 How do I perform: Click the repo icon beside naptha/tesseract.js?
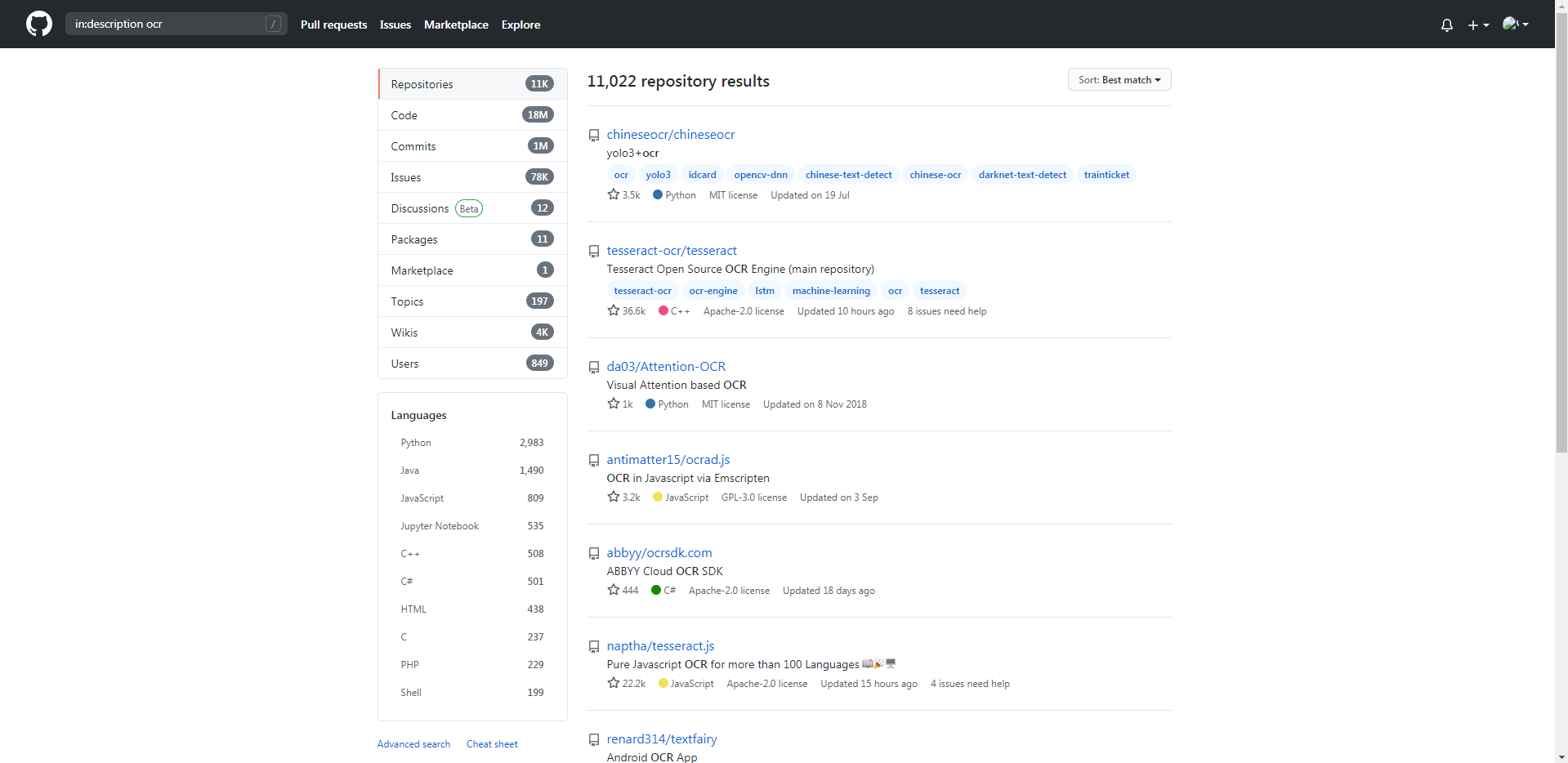click(594, 647)
